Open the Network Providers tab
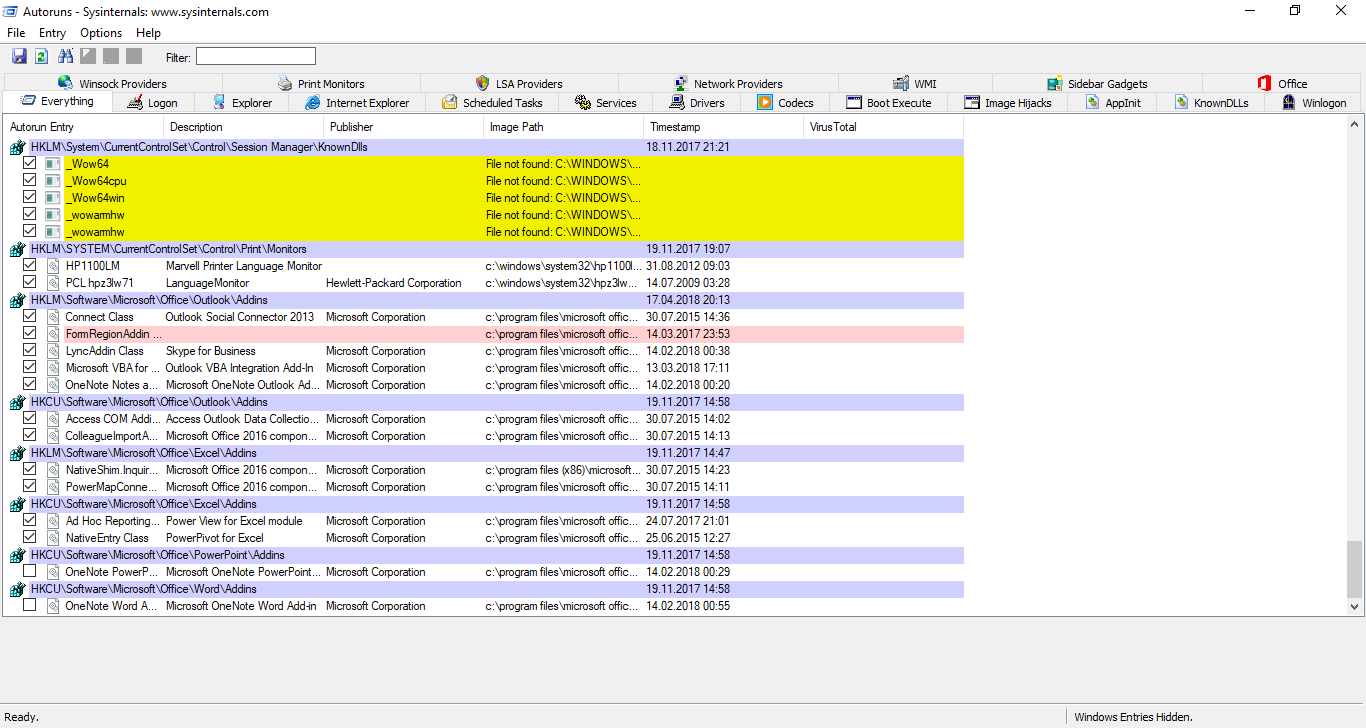The image size is (1366, 728). pos(728,84)
